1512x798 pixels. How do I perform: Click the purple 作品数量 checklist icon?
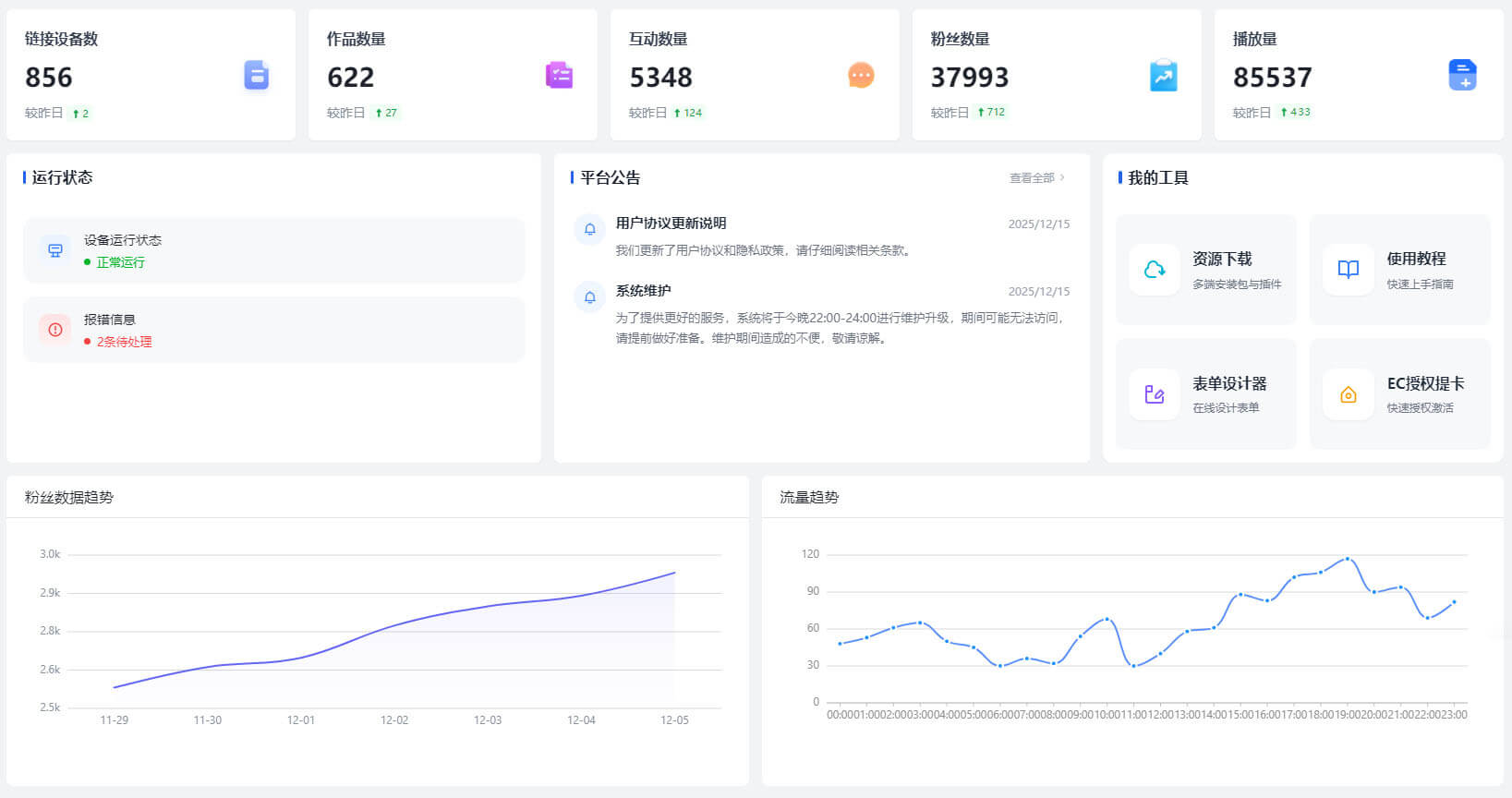click(x=559, y=75)
